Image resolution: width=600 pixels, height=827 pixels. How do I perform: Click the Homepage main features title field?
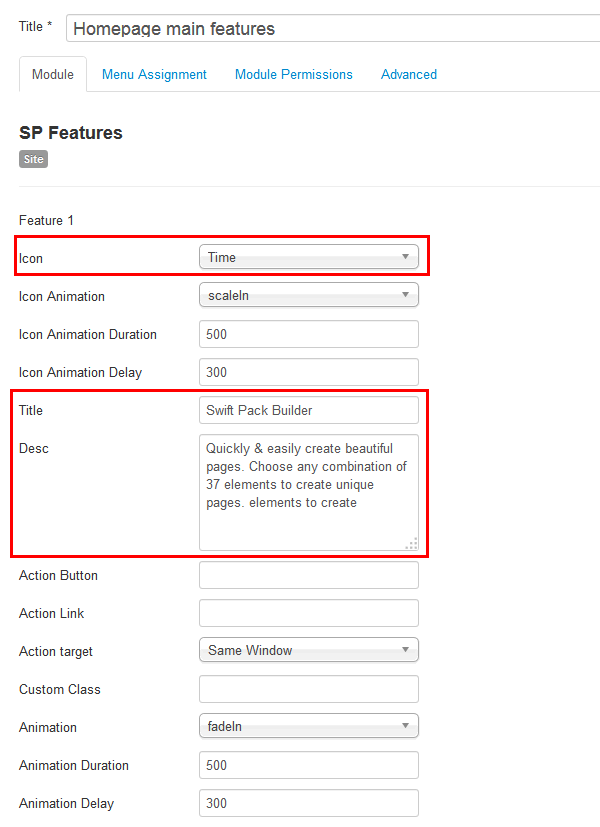tap(333, 28)
